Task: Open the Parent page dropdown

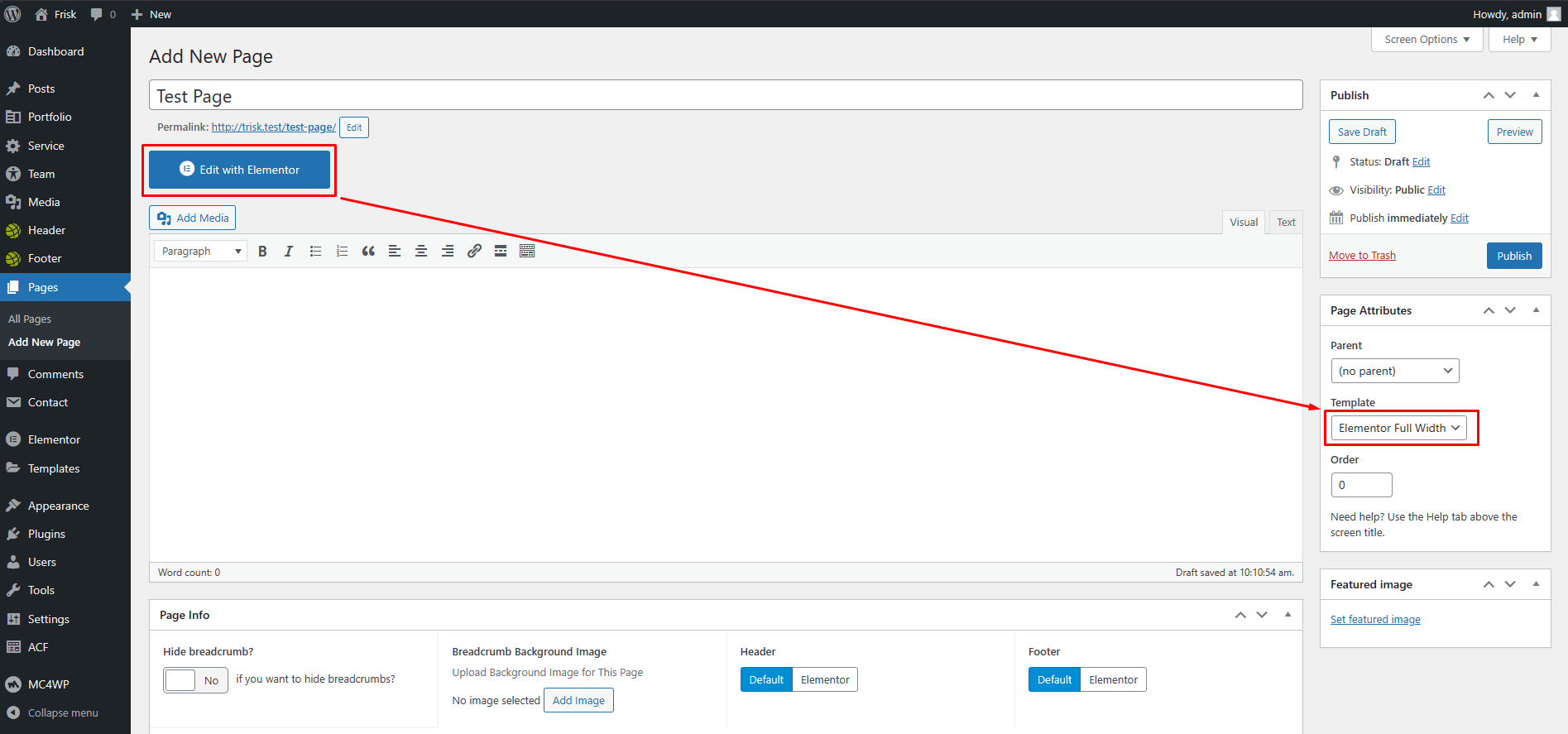Action: point(1394,371)
